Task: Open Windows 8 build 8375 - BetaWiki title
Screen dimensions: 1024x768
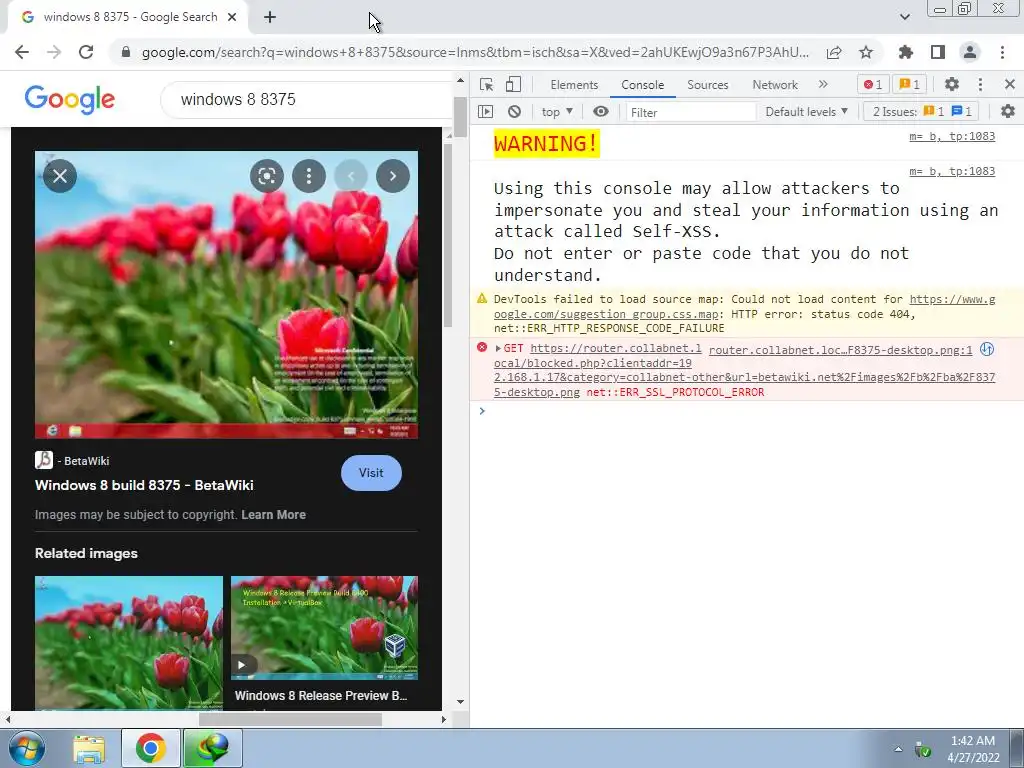Action: coord(144,485)
